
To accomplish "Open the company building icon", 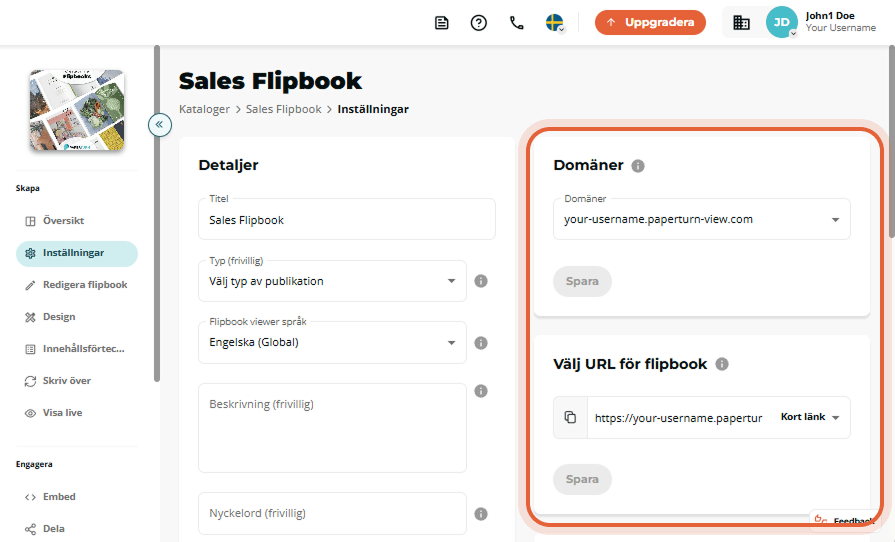I will tap(741, 23).
